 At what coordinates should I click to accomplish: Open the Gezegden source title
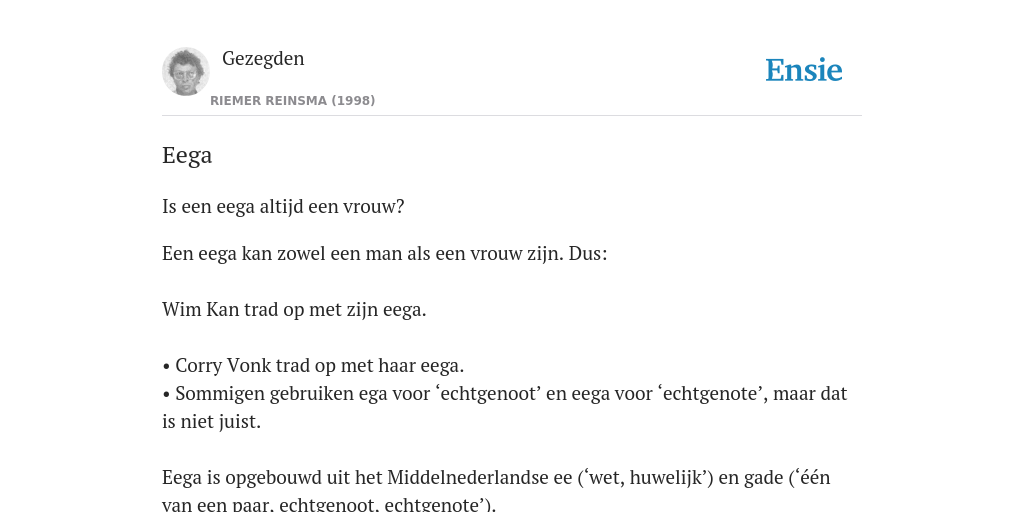pos(263,58)
